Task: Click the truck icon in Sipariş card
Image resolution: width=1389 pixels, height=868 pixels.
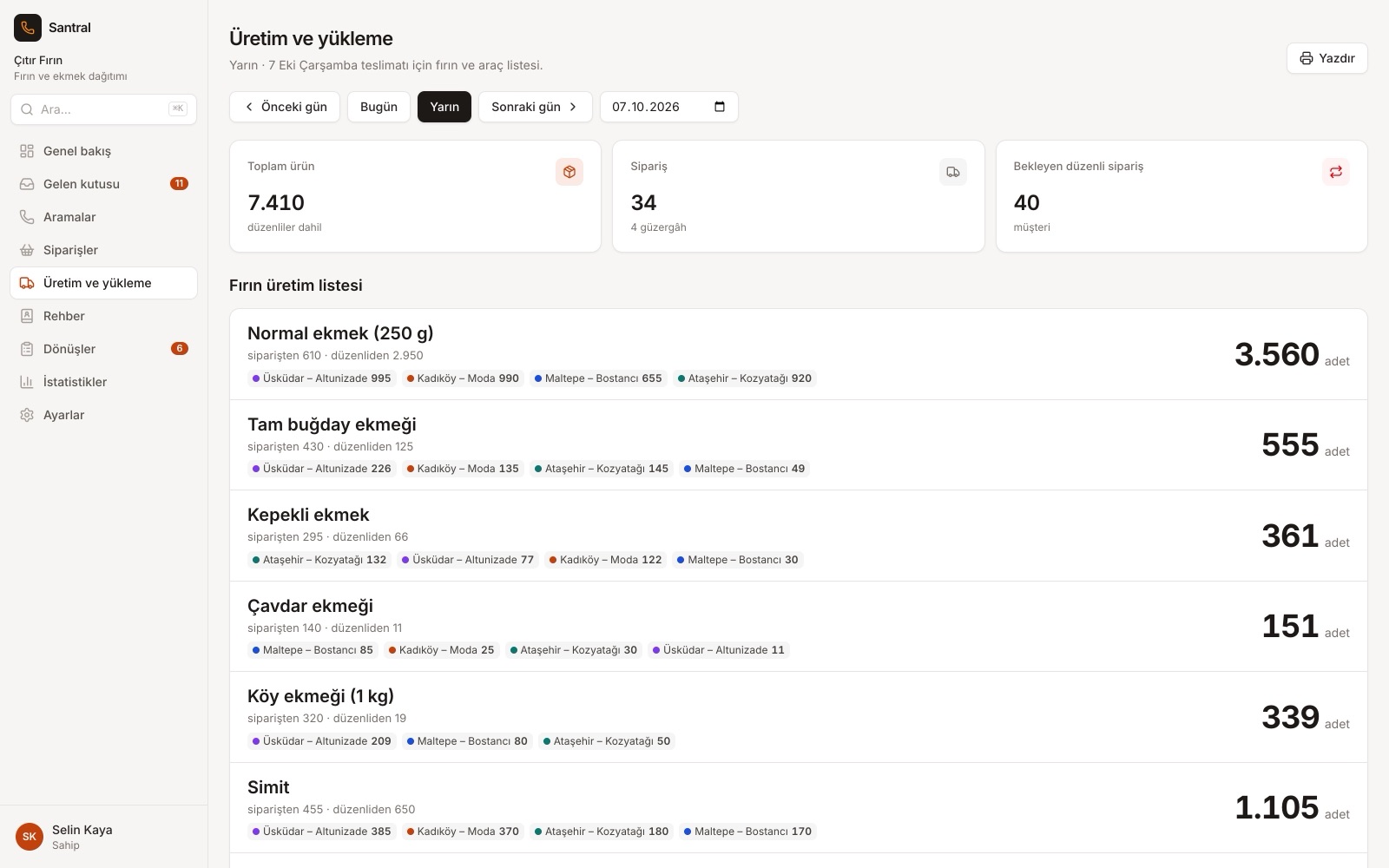Action: coord(953,172)
